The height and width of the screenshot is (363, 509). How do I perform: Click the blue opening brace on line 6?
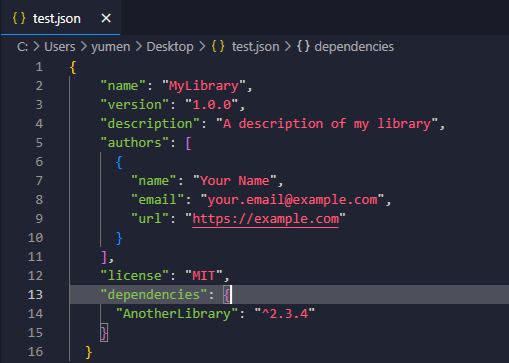click(119, 163)
